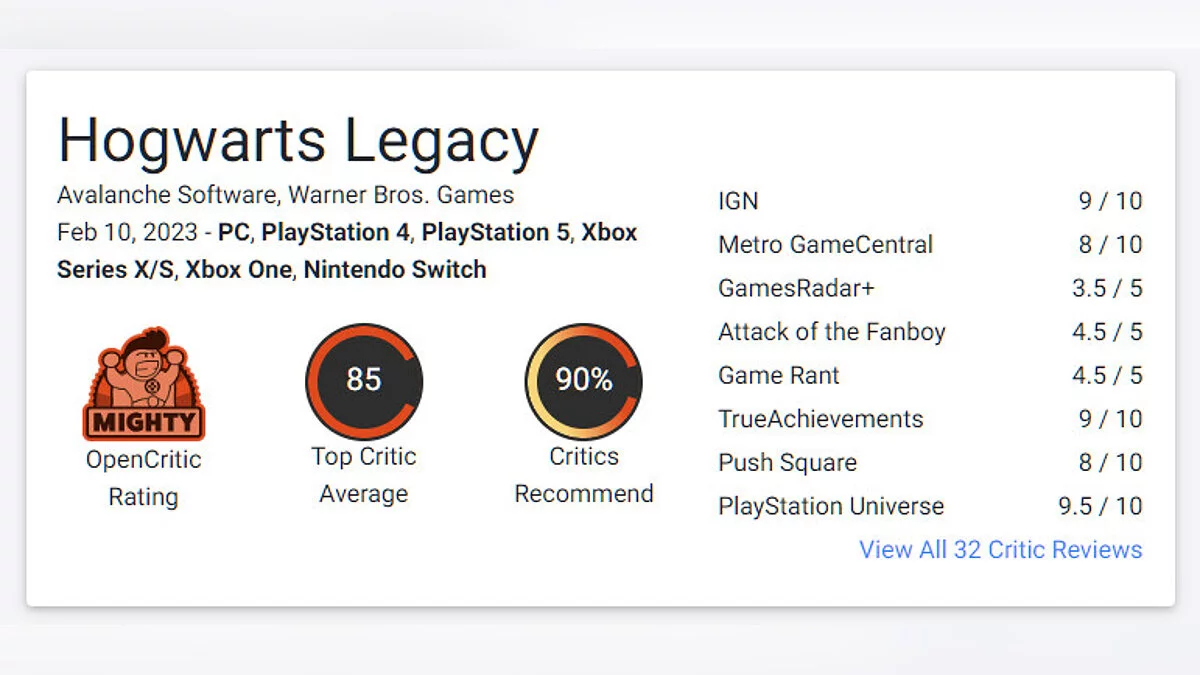This screenshot has width=1200, height=675.
Task: Click the 90% Critics Recommend circle
Action: coord(584,381)
